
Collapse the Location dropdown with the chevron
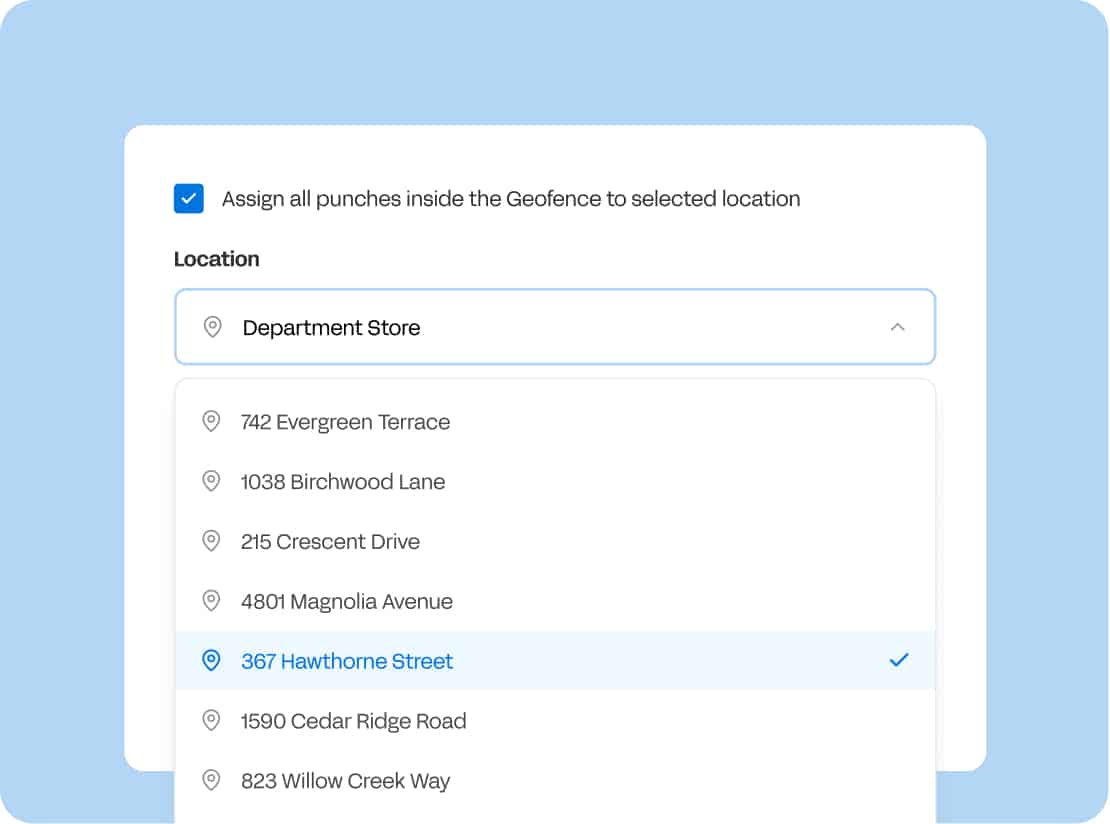(897, 327)
